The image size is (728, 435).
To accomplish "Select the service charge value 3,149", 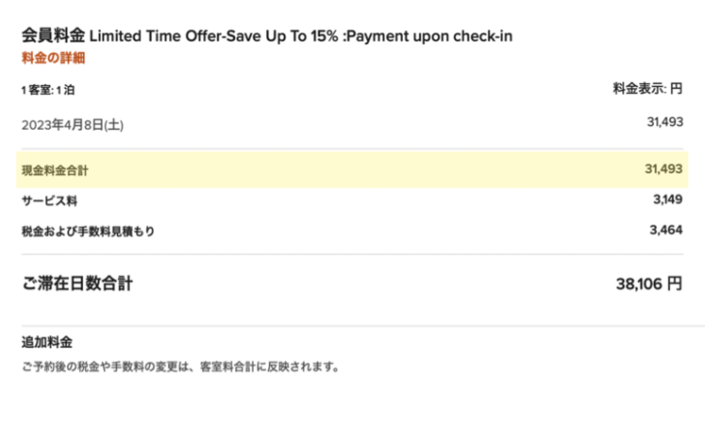I will pyautogui.click(x=668, y=200).
